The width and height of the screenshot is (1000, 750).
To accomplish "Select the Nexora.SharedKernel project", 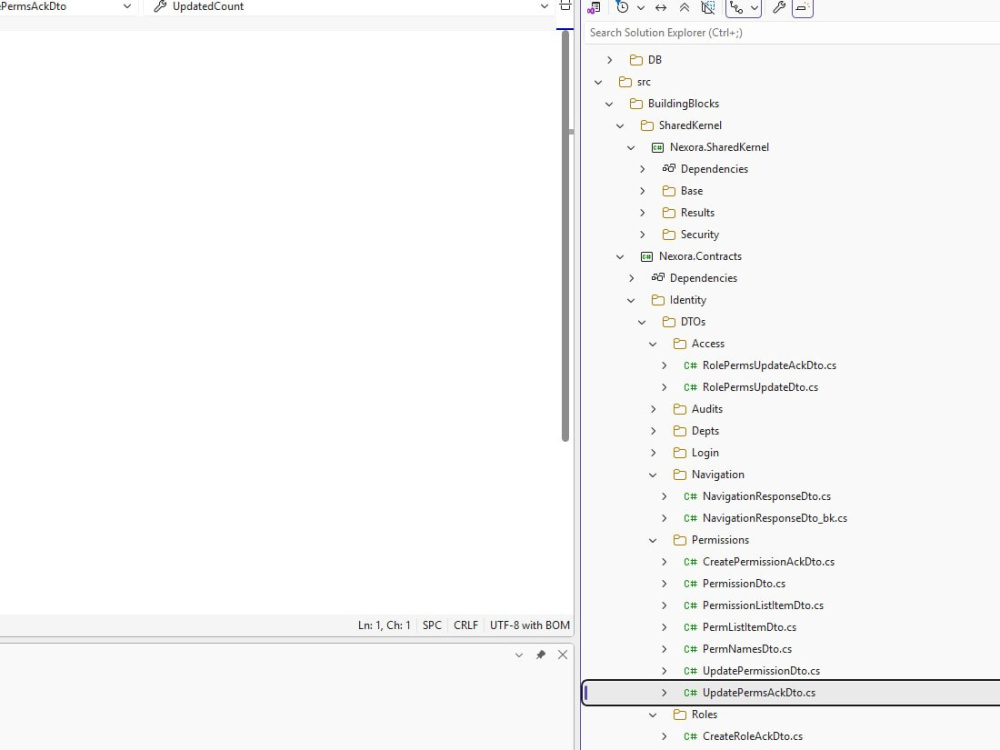I will [x=719, y=147].
